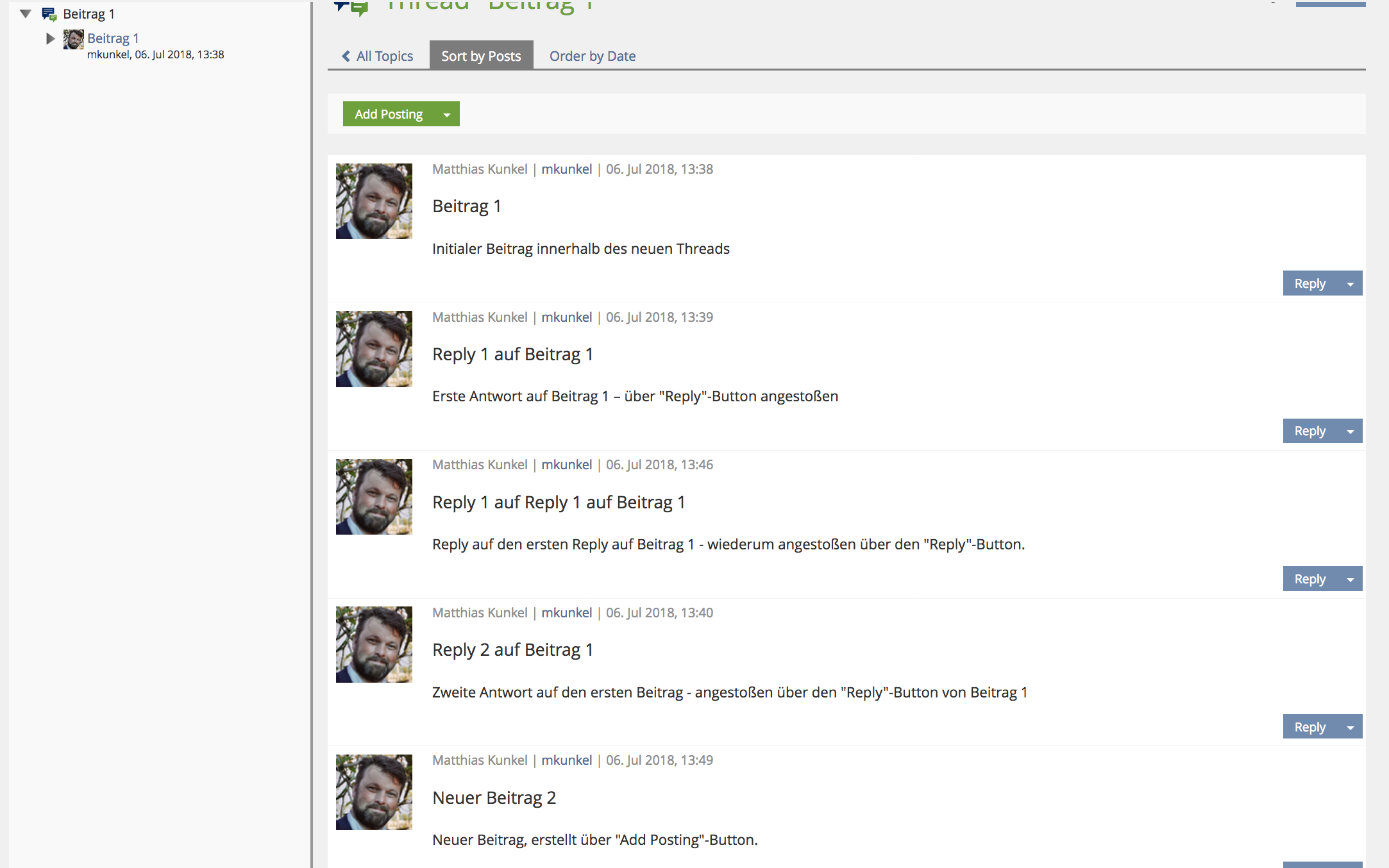Viewport: 1389px width, 868px height.
Task: Reply to 'Reply 1 auf Beitrag 1'
Action: [x=1309, y=431]
